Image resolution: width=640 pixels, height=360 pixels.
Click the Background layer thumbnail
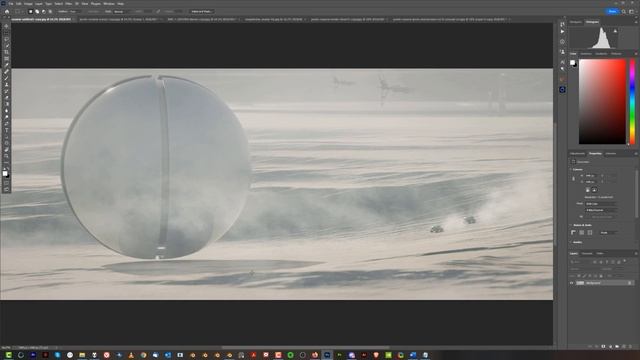point(580,283)
